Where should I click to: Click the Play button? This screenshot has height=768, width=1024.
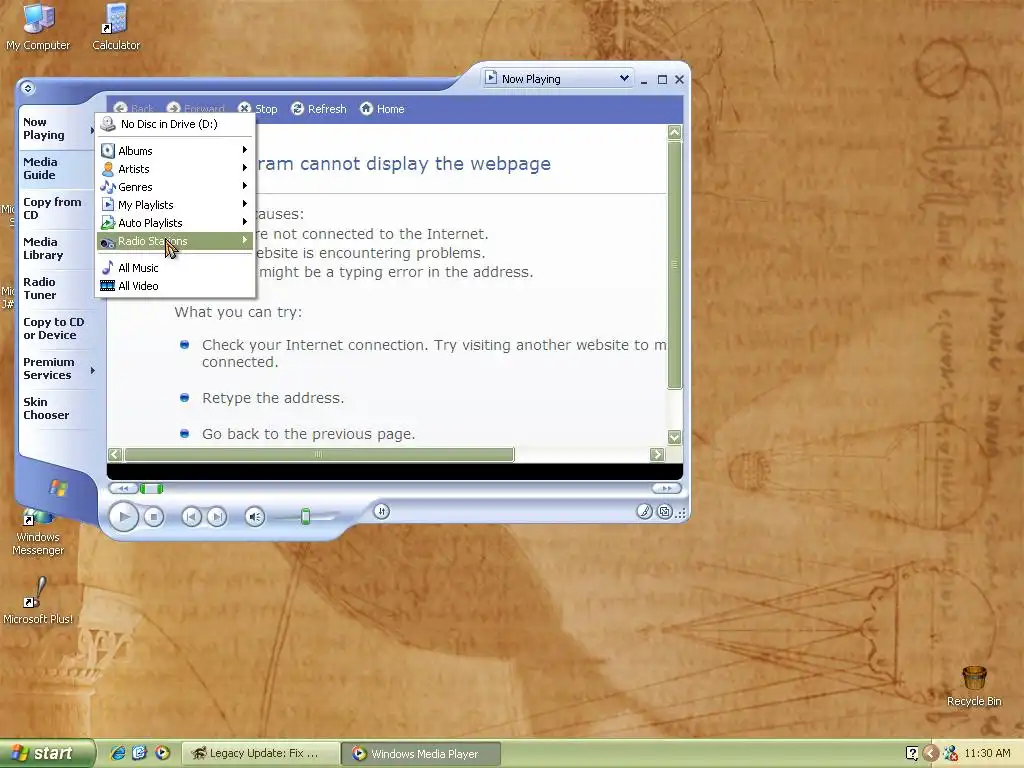(x=123, y=517)
